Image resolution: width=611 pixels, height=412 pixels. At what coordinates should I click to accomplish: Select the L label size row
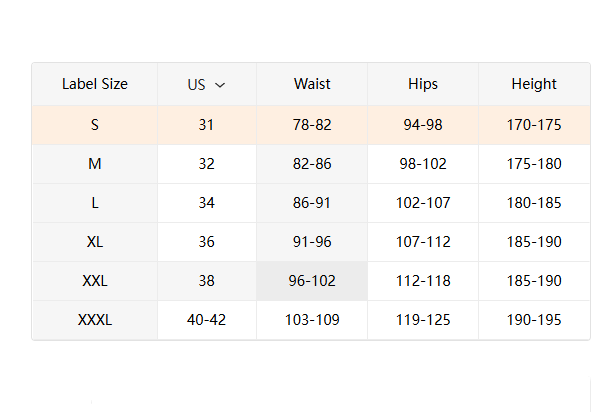(95, 203)
